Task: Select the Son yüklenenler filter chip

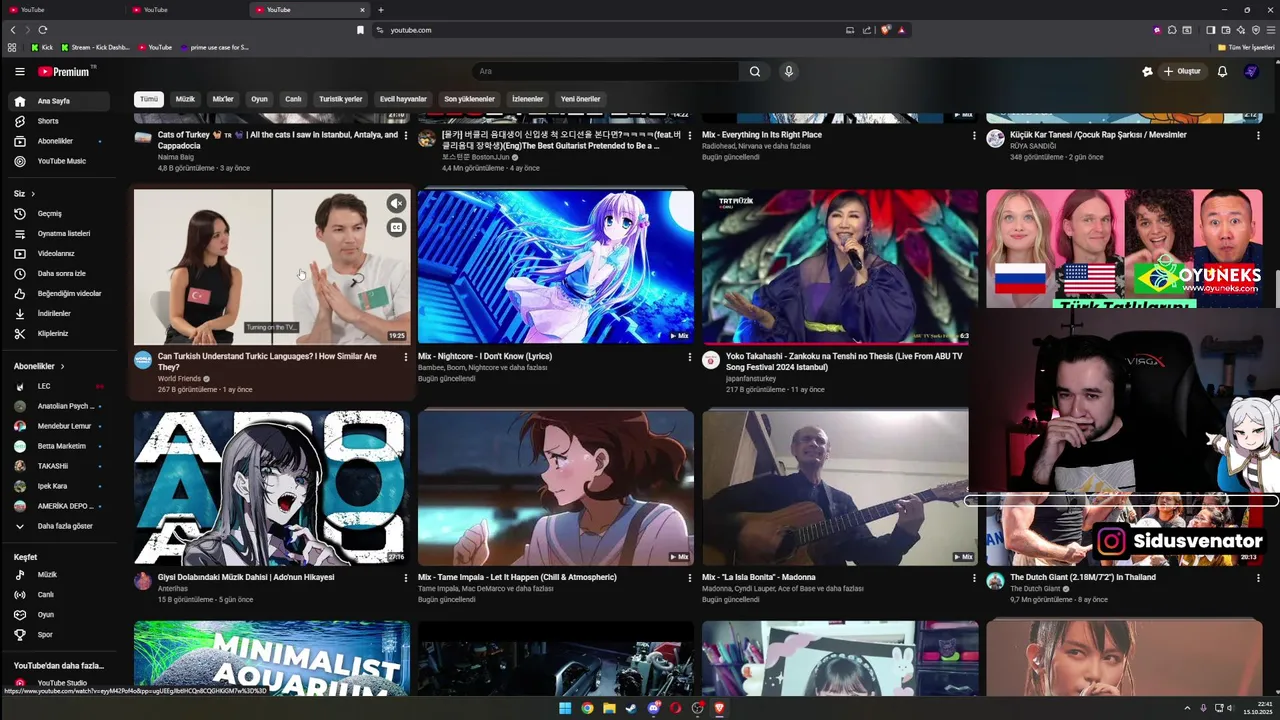Action: coord(469,99)
